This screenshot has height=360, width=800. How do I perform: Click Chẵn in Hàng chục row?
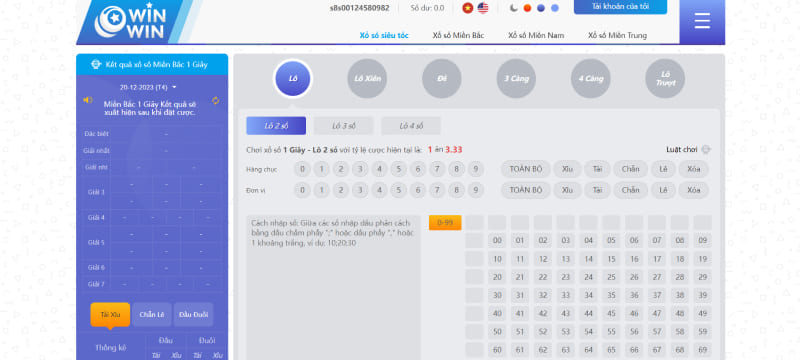631,169
